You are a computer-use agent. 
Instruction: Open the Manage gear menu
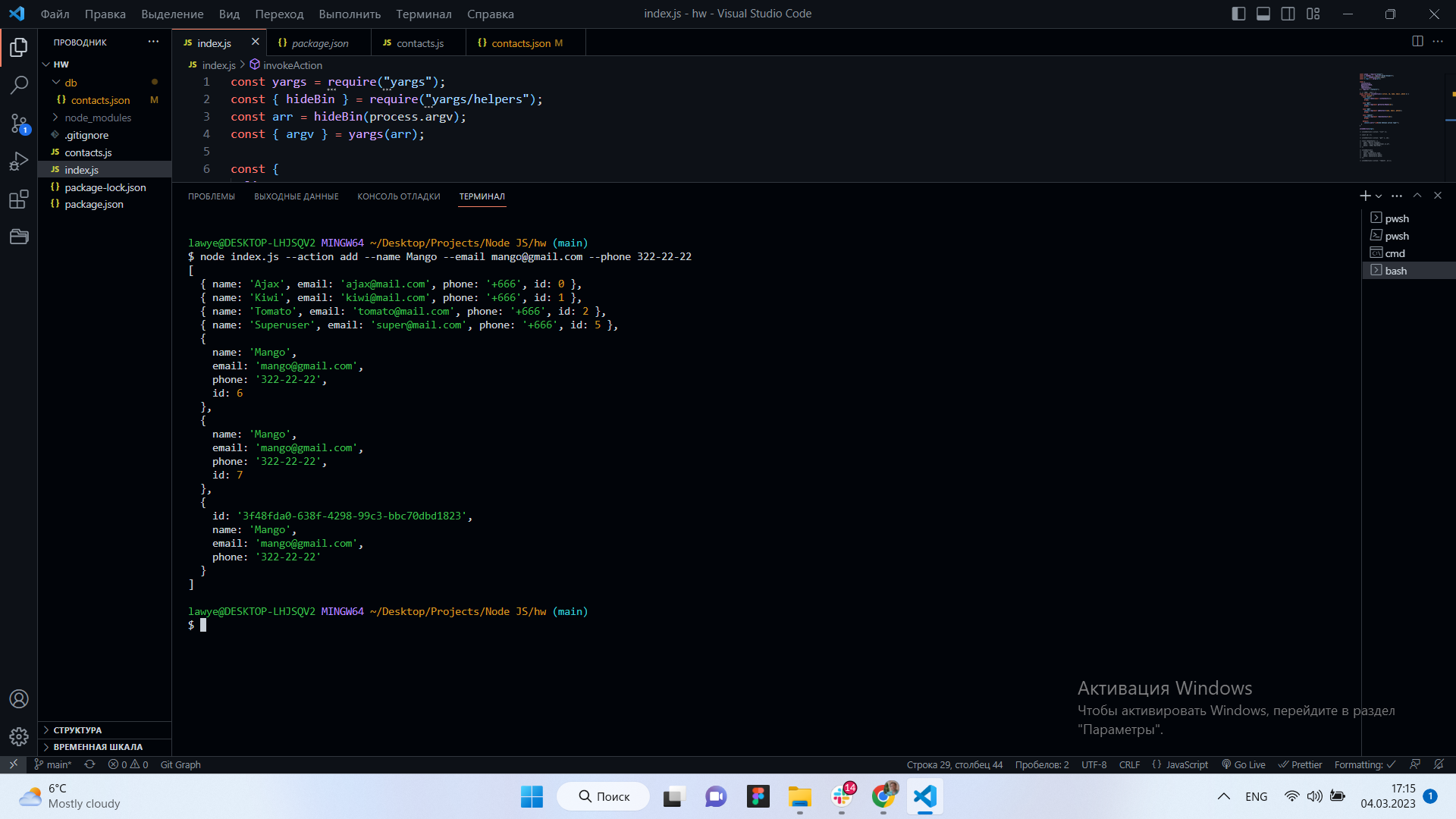pyautogui.click(x=19, y=736)
